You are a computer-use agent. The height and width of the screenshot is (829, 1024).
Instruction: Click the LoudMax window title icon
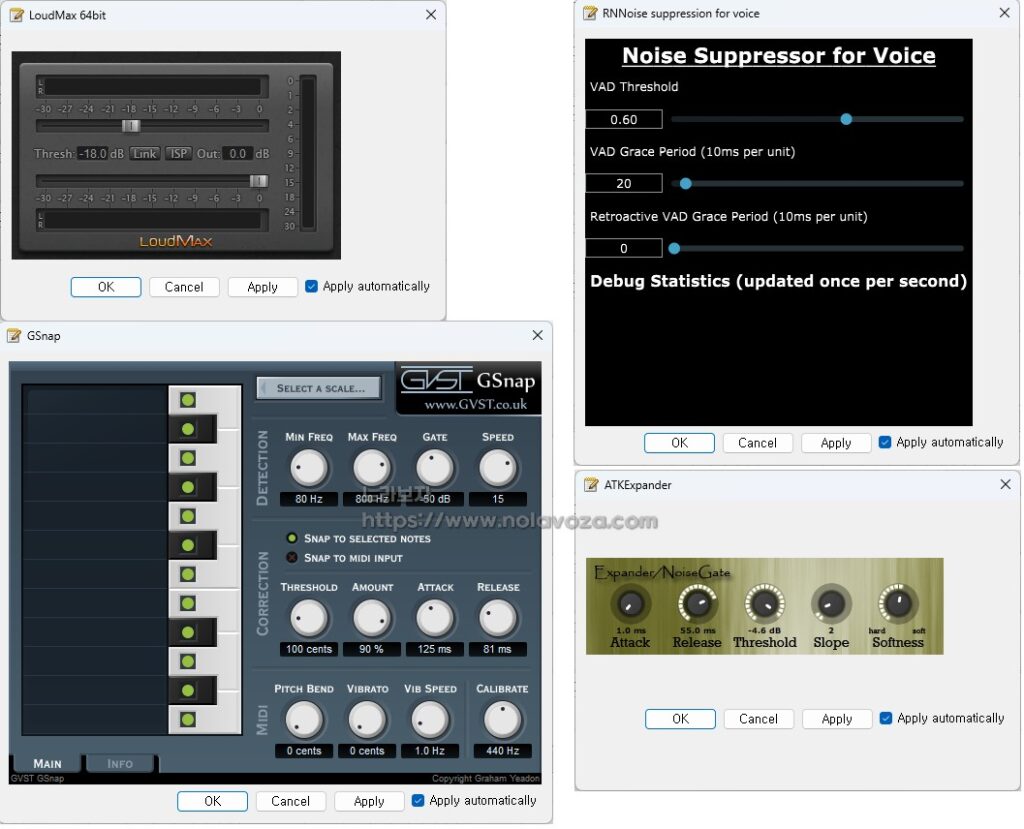[16, 15]
